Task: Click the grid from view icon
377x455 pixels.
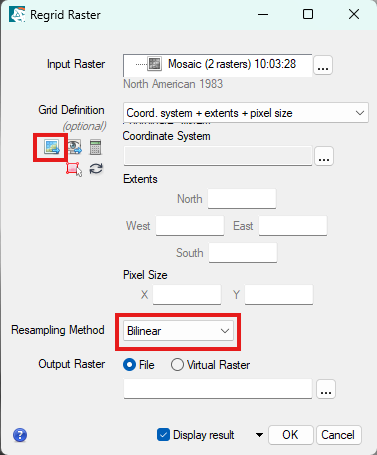Action: (x=75, y=147)
